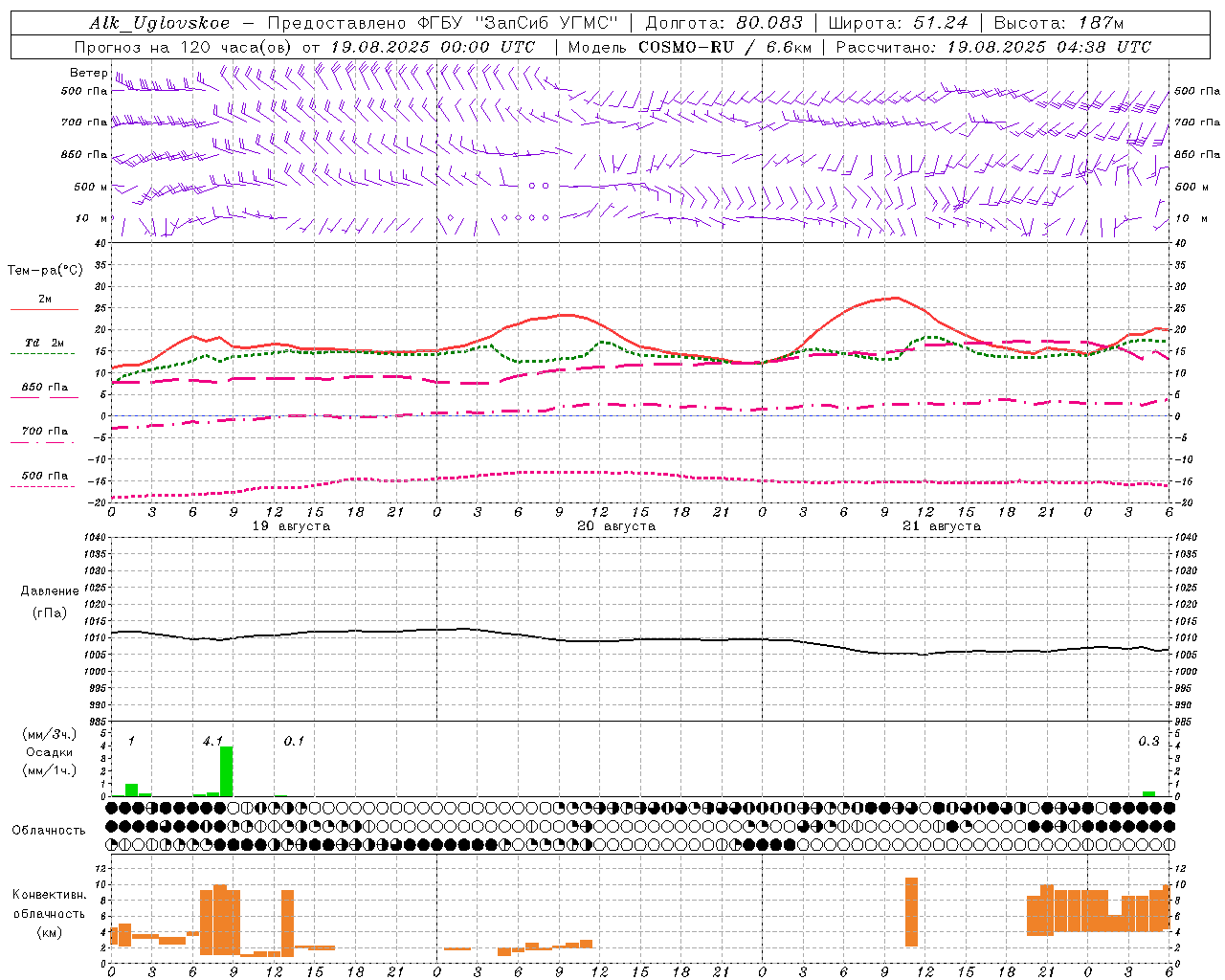1225x980 pixels.
Task: Click the Осадки panel label
Action: [50, 752]
